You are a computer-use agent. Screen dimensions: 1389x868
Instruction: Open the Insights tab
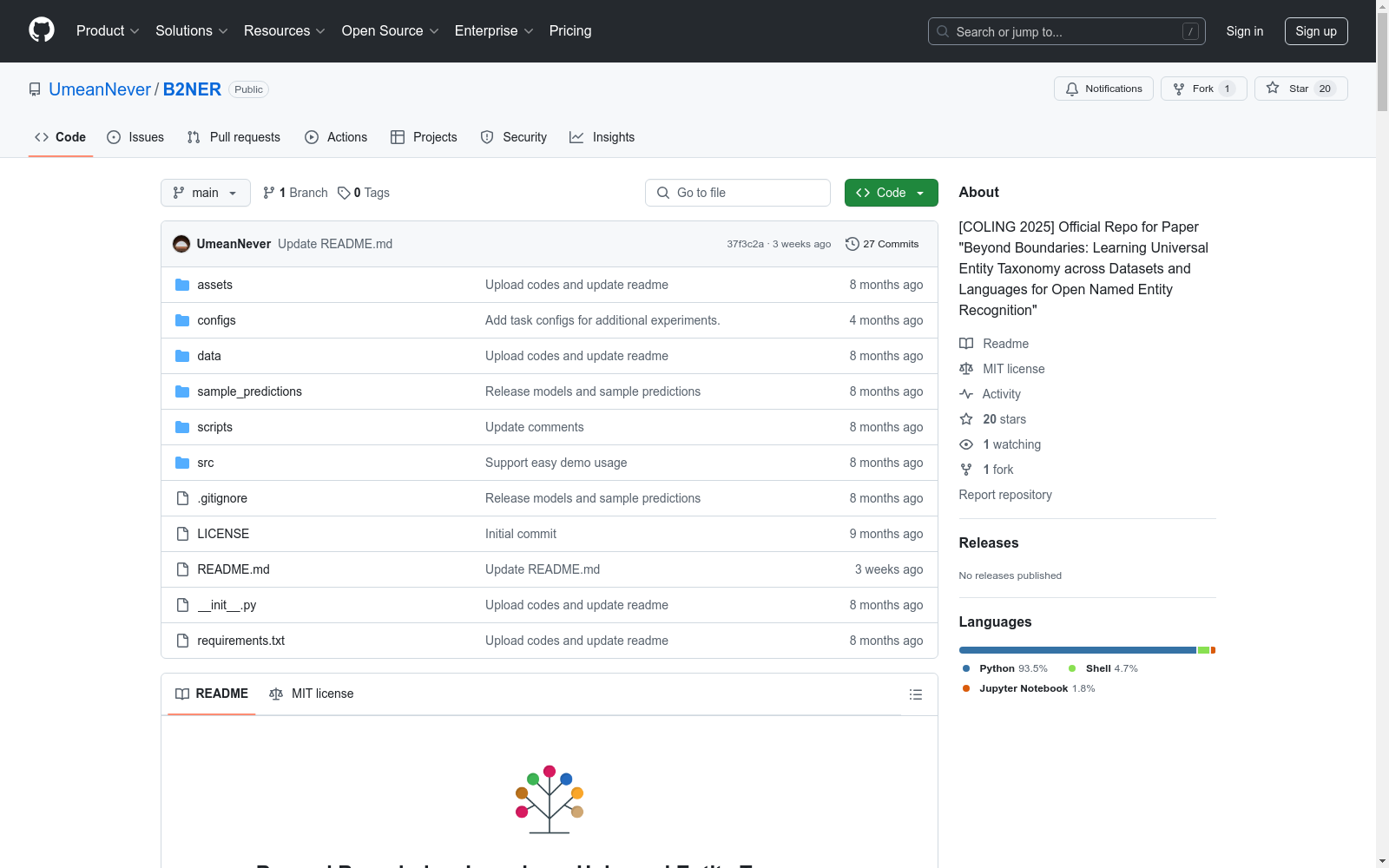[x=602, y=137]
